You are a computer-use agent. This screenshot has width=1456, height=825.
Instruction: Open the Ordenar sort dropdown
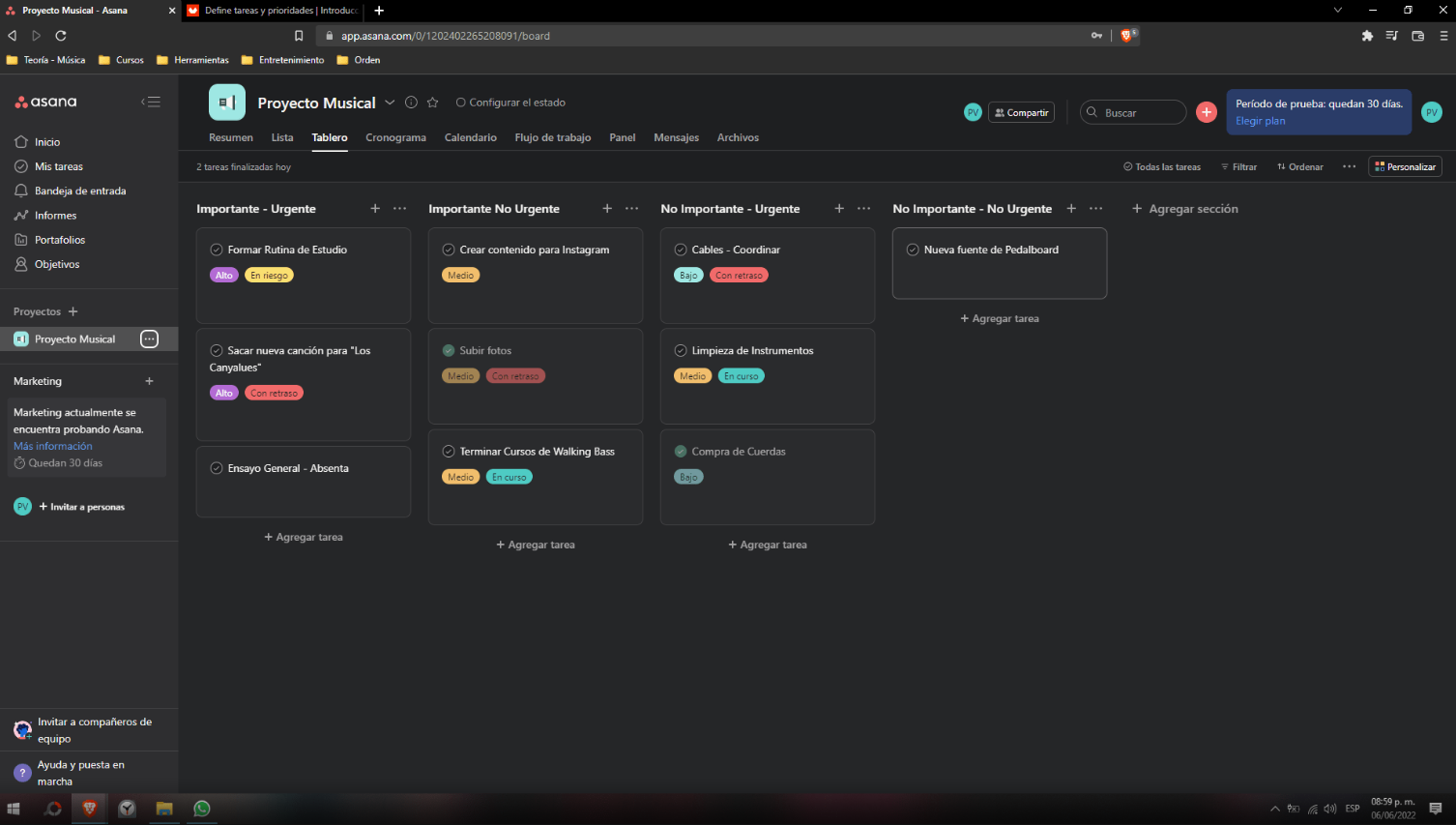tap(1300, 167)
